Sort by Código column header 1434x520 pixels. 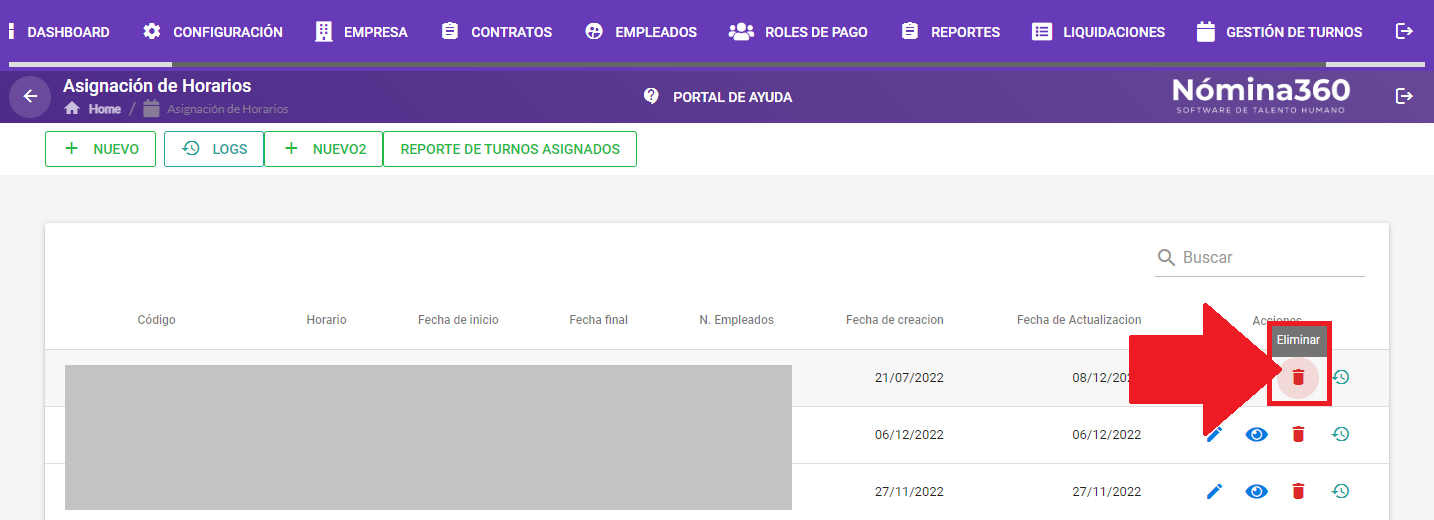click(x=156, y=320)
